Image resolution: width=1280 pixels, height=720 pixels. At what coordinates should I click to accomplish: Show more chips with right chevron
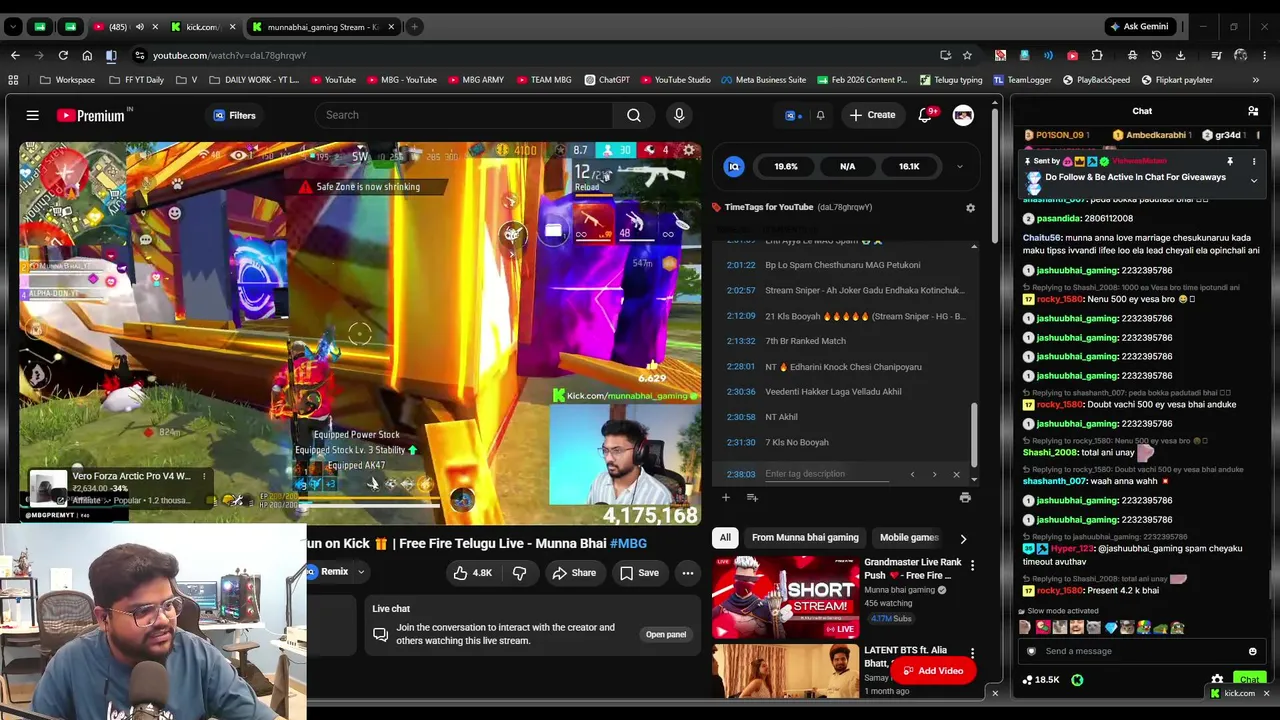click(963, 538)
